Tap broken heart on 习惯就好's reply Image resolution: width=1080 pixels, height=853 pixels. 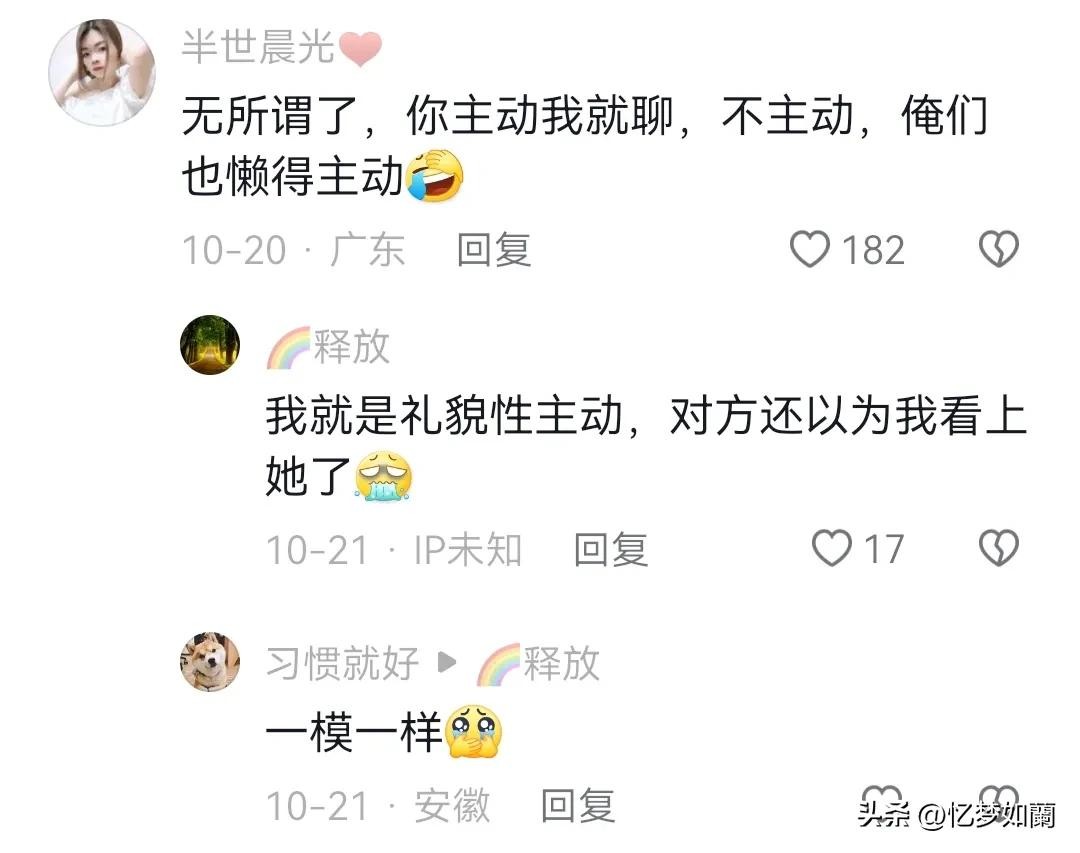[999, 799]
